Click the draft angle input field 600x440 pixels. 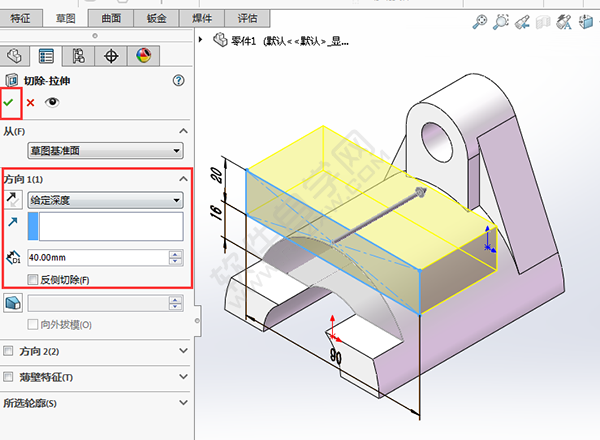click(98, 303)
